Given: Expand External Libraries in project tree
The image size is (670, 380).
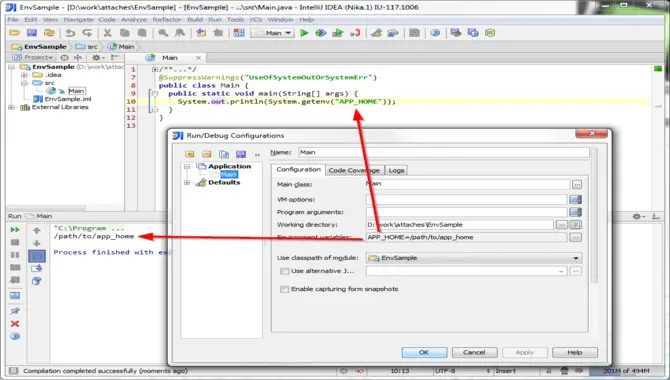Looking at the screenshot, I should (12, 107).
